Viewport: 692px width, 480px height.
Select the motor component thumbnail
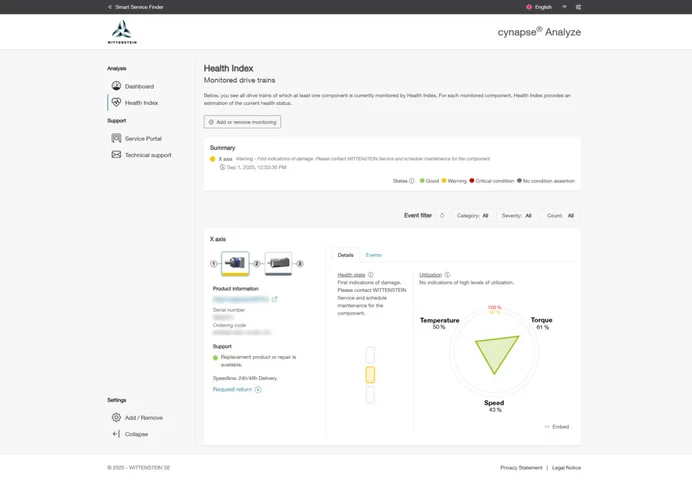278,263
